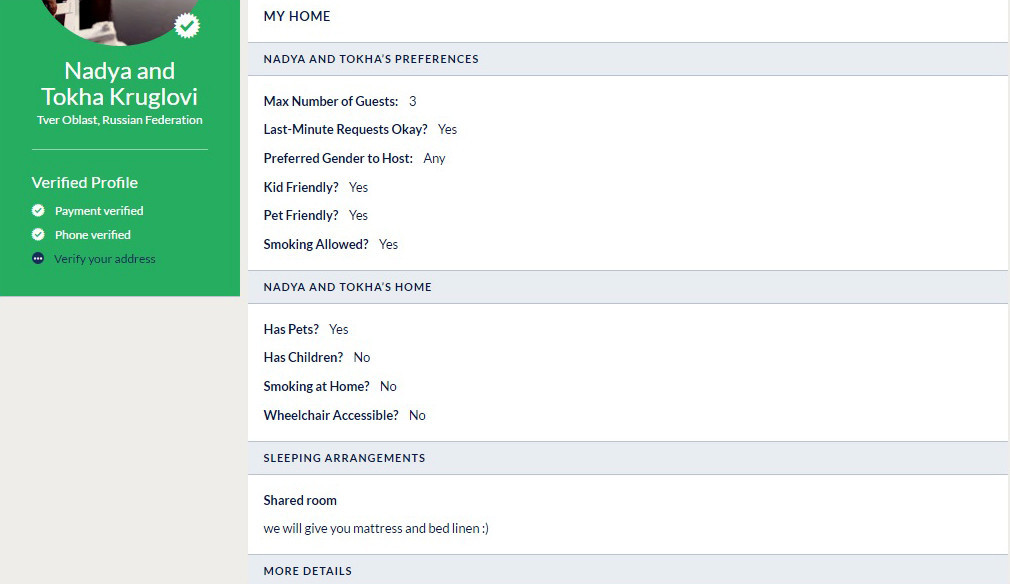Click the Payment verified label
The height and width of the screenshot is (584, 1010).
click(99, 211)
